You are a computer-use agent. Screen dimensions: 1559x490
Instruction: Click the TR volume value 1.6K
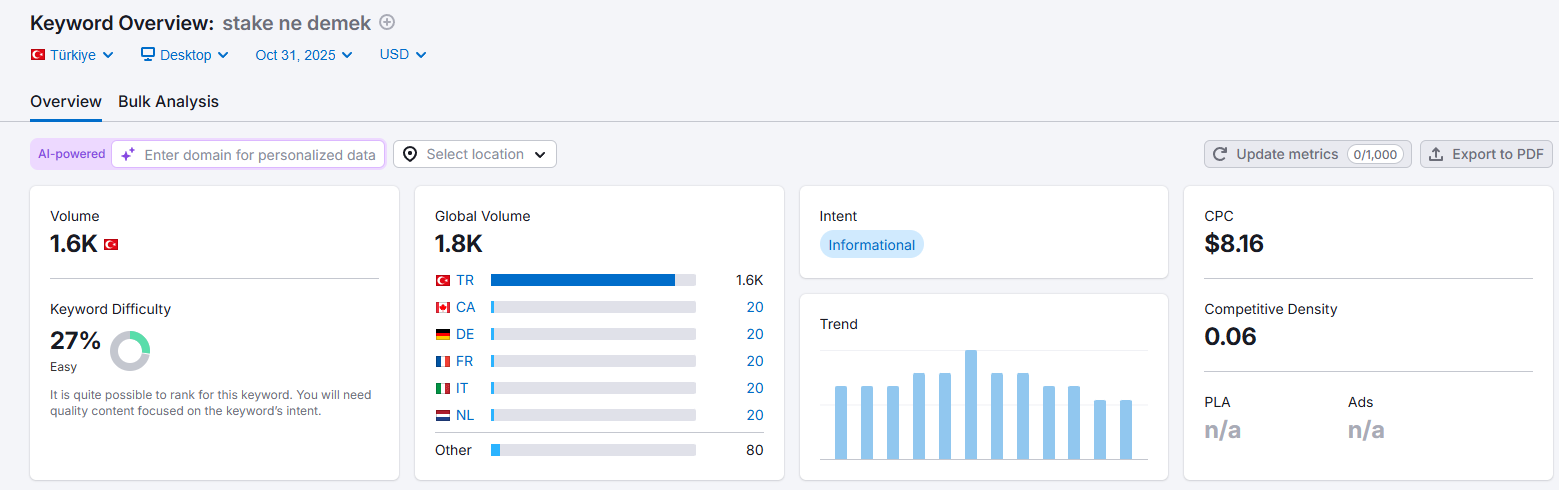point(749,280)
